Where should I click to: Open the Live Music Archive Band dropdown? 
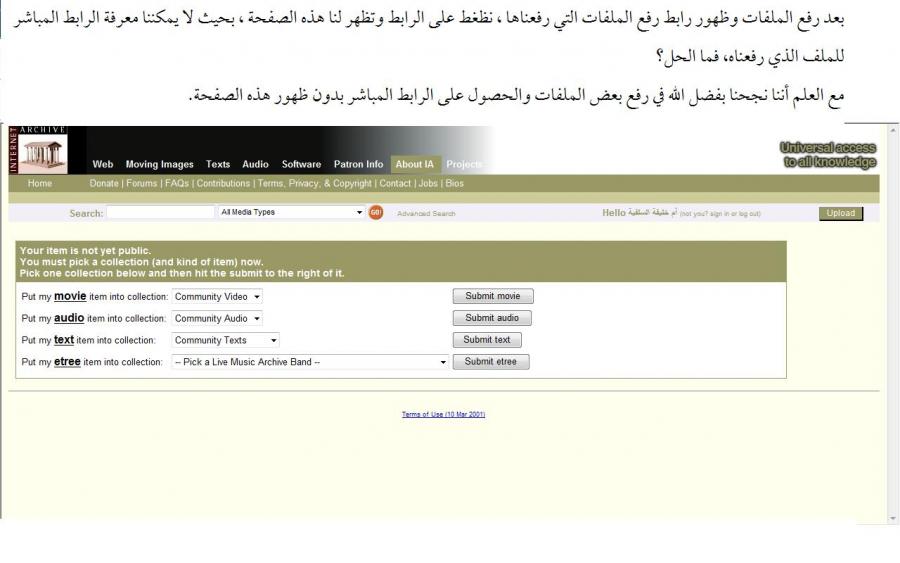[310, 362]
